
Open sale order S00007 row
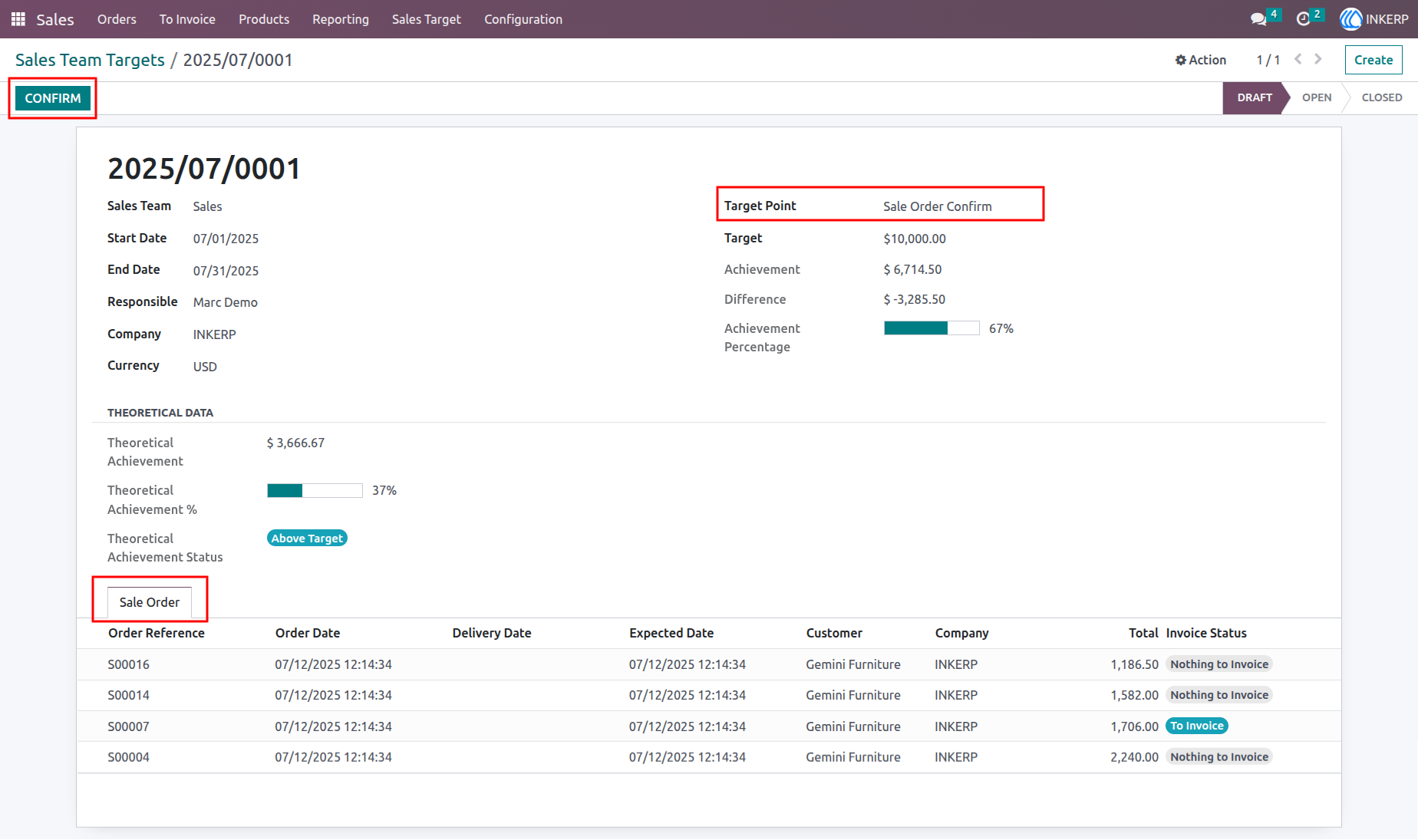709,726
